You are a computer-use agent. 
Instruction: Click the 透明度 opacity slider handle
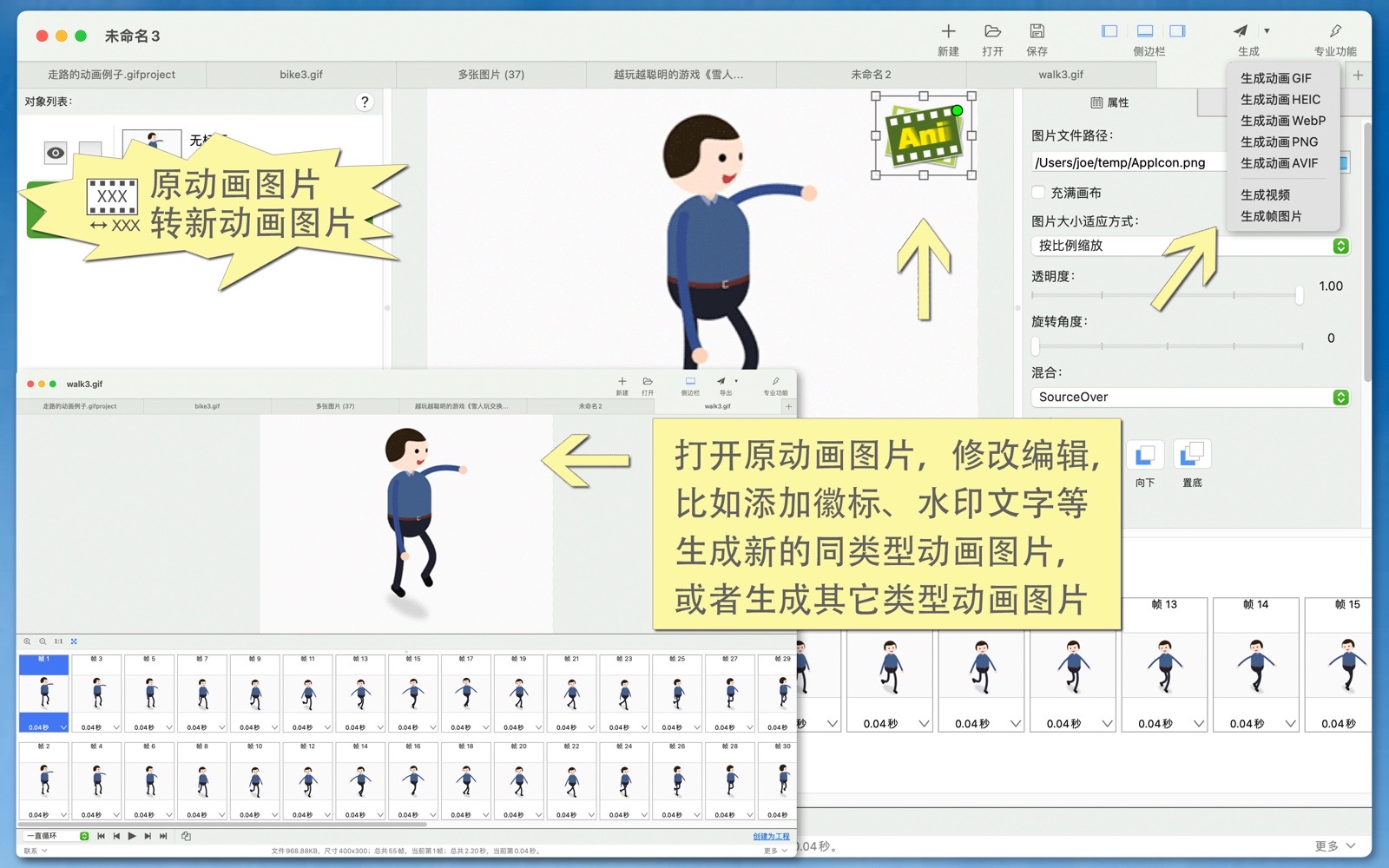click(x=1299, y=296)
